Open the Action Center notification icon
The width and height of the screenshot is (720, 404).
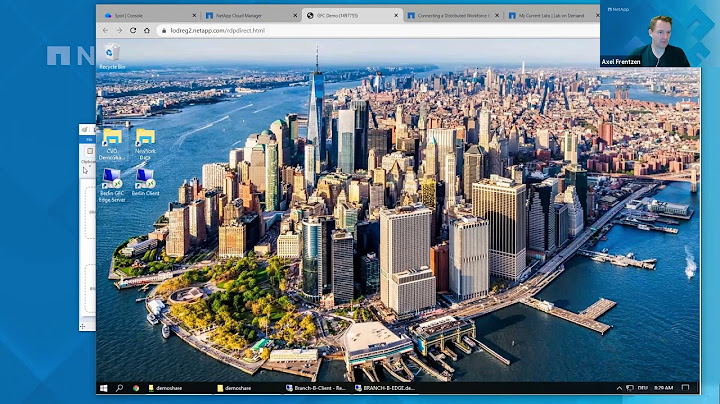tap(686, 388)
